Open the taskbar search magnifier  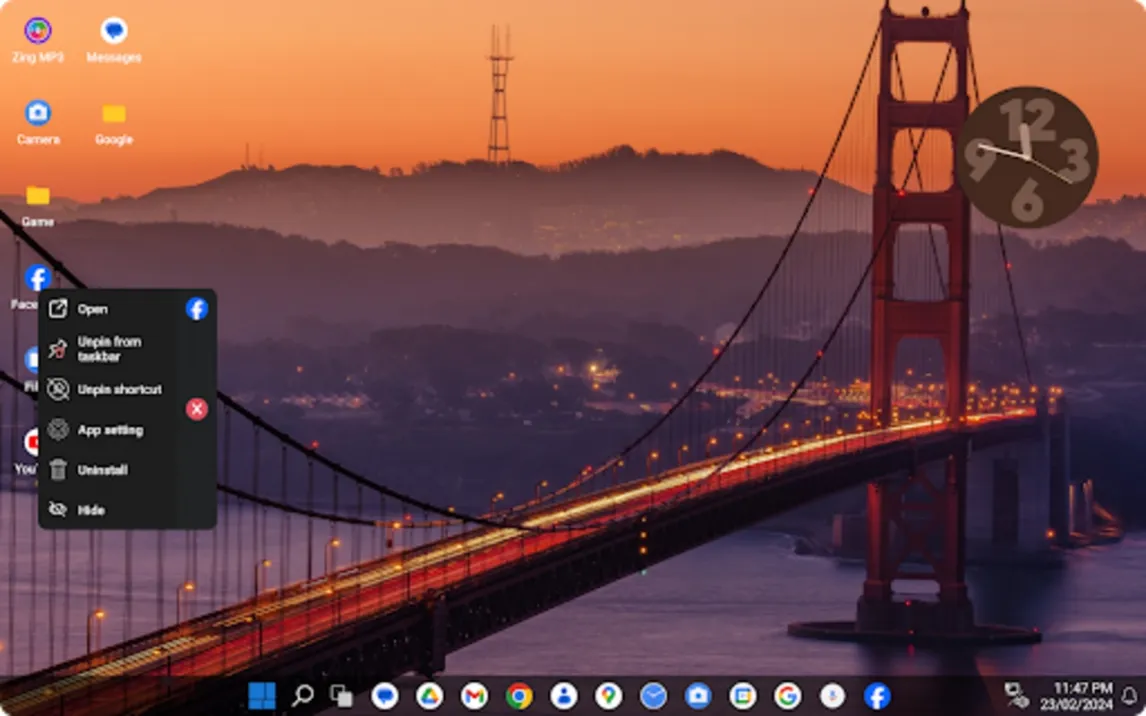tap(302, 696)
